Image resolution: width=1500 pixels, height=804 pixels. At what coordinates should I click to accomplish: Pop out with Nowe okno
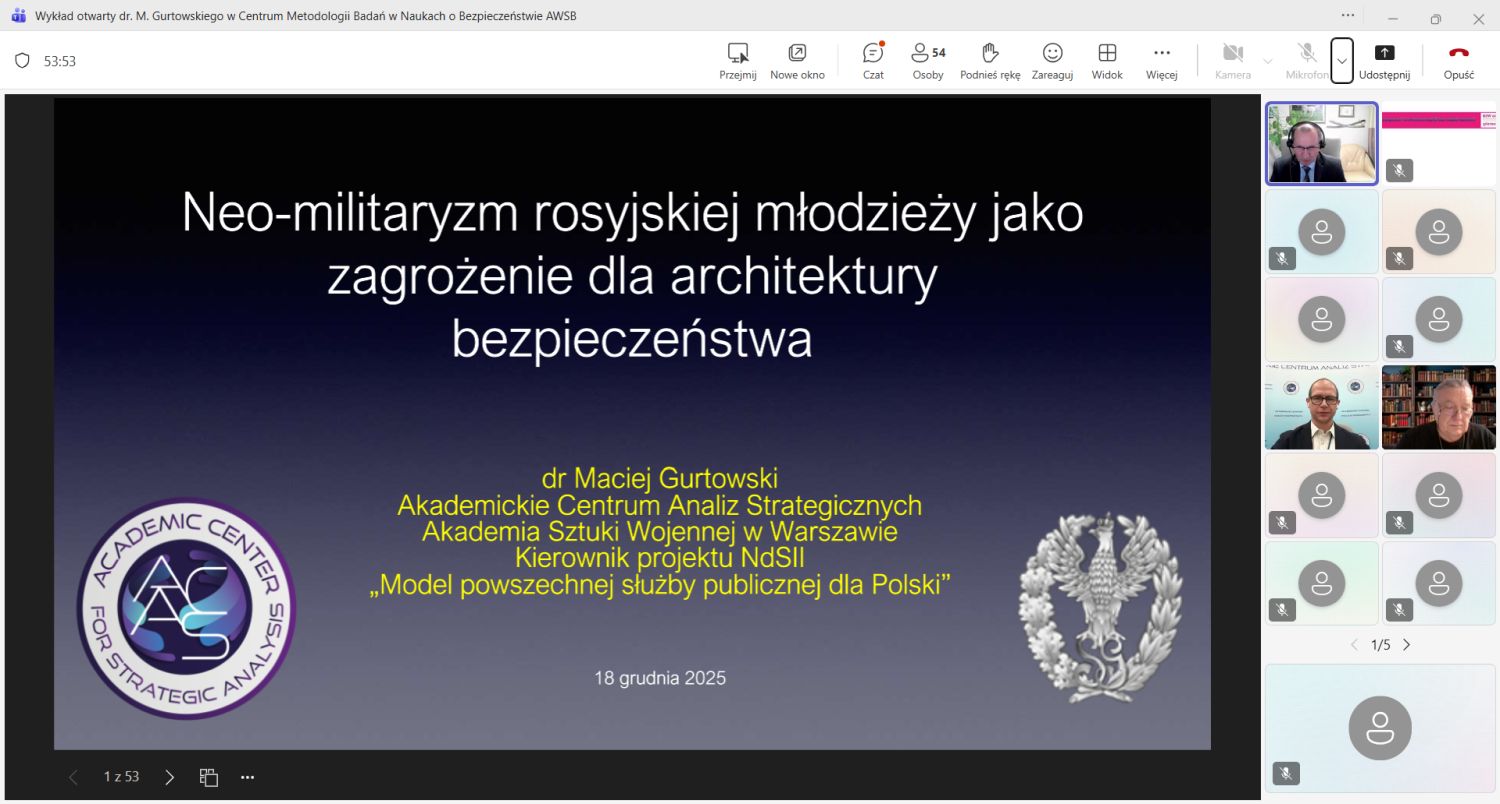797,61
